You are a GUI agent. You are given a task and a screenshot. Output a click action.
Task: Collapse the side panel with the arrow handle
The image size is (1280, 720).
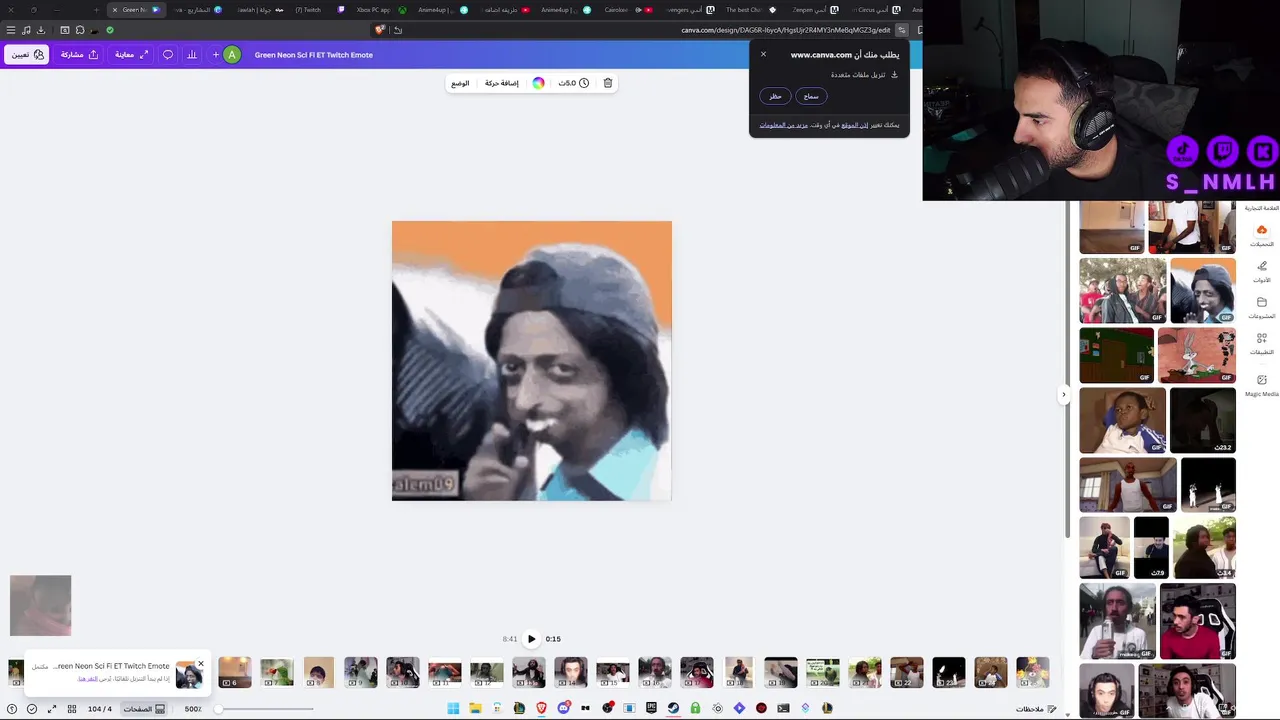click(1064, 394)
